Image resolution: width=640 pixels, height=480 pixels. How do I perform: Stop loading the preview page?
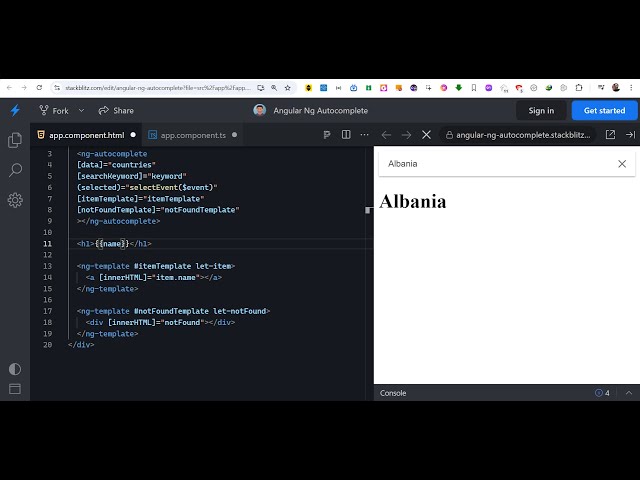pyautogui.click(x=426, y=135)
